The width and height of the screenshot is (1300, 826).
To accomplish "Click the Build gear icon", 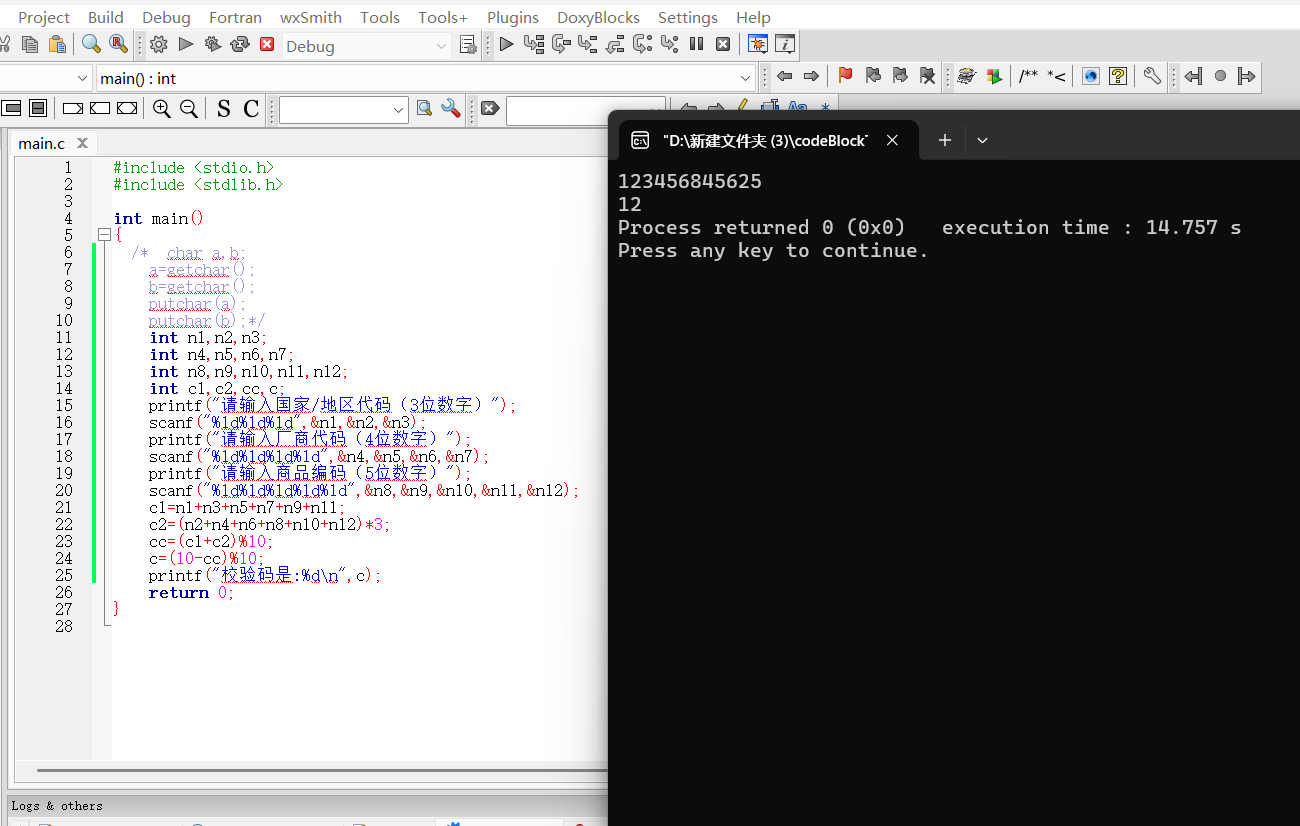I will (159, 44).
